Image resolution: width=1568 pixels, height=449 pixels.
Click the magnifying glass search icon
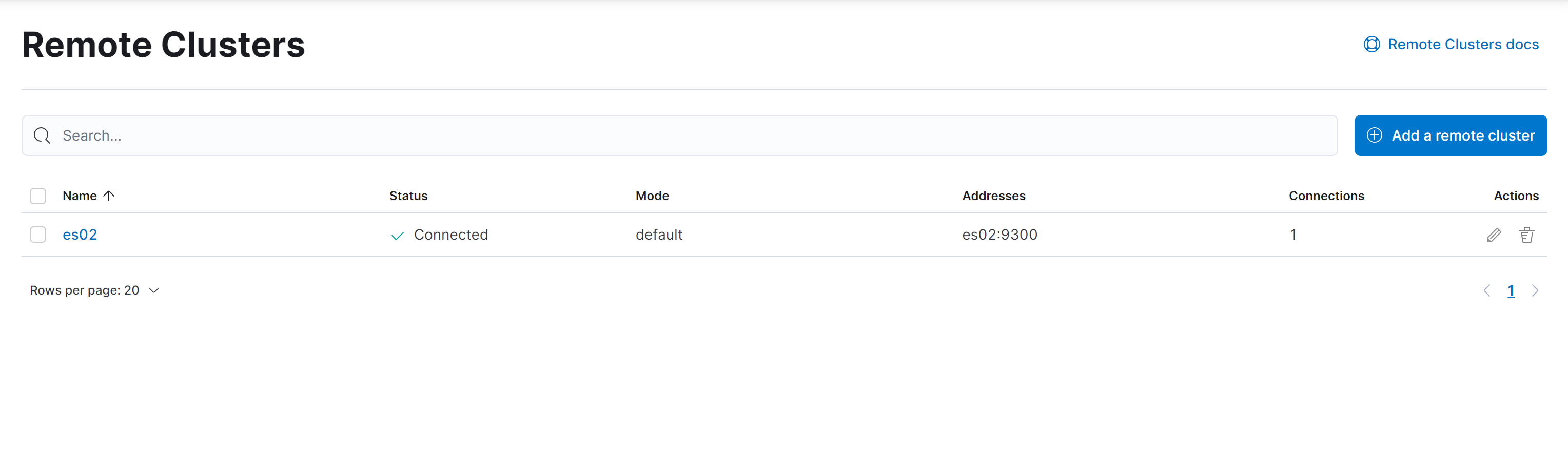[42, 135]
